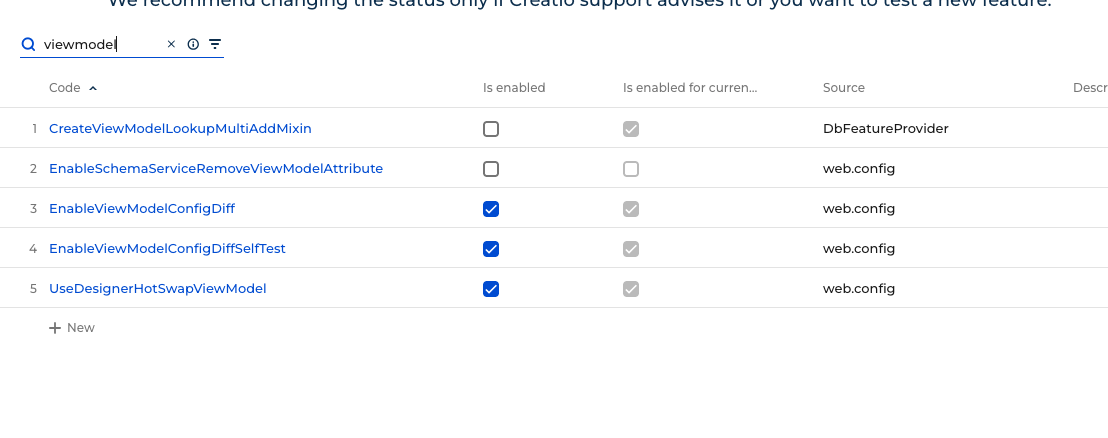Focus the viewmodel search field
The width and height of the screenshot is (1108, 438).
tap(100, 44)
